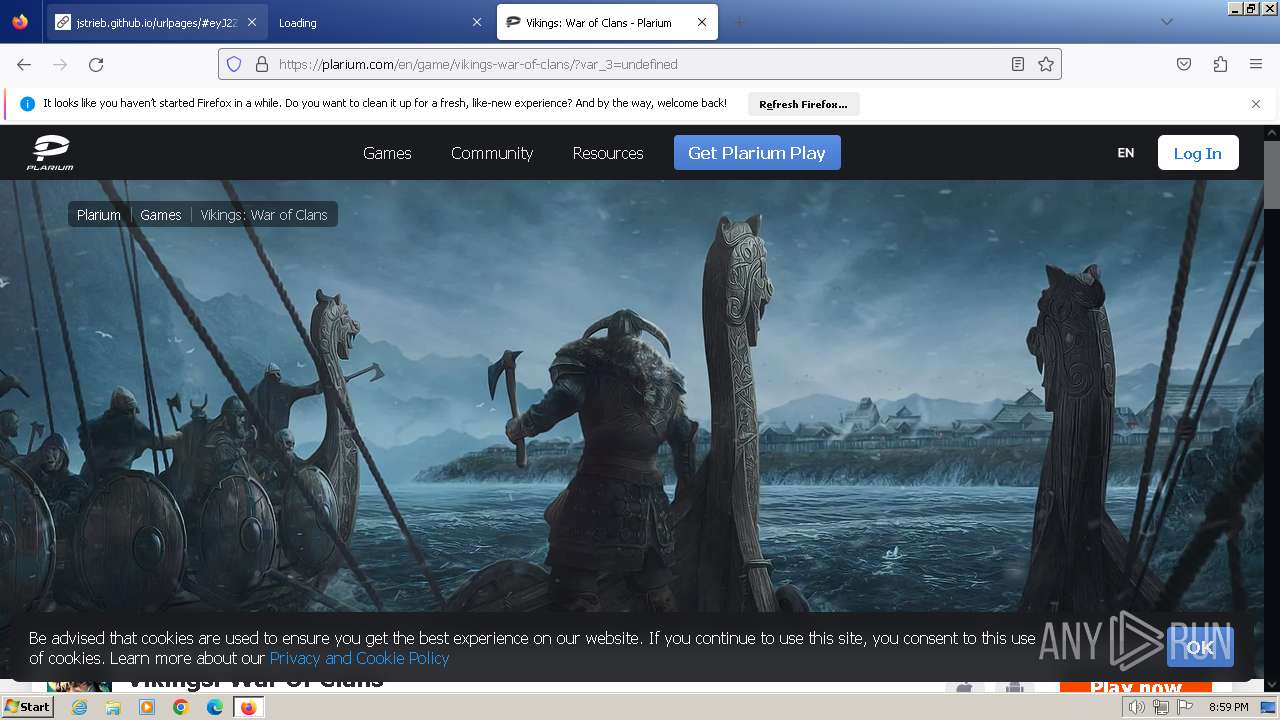
Task: Go to Games breadcrumb link
Action: pos(161,215)
